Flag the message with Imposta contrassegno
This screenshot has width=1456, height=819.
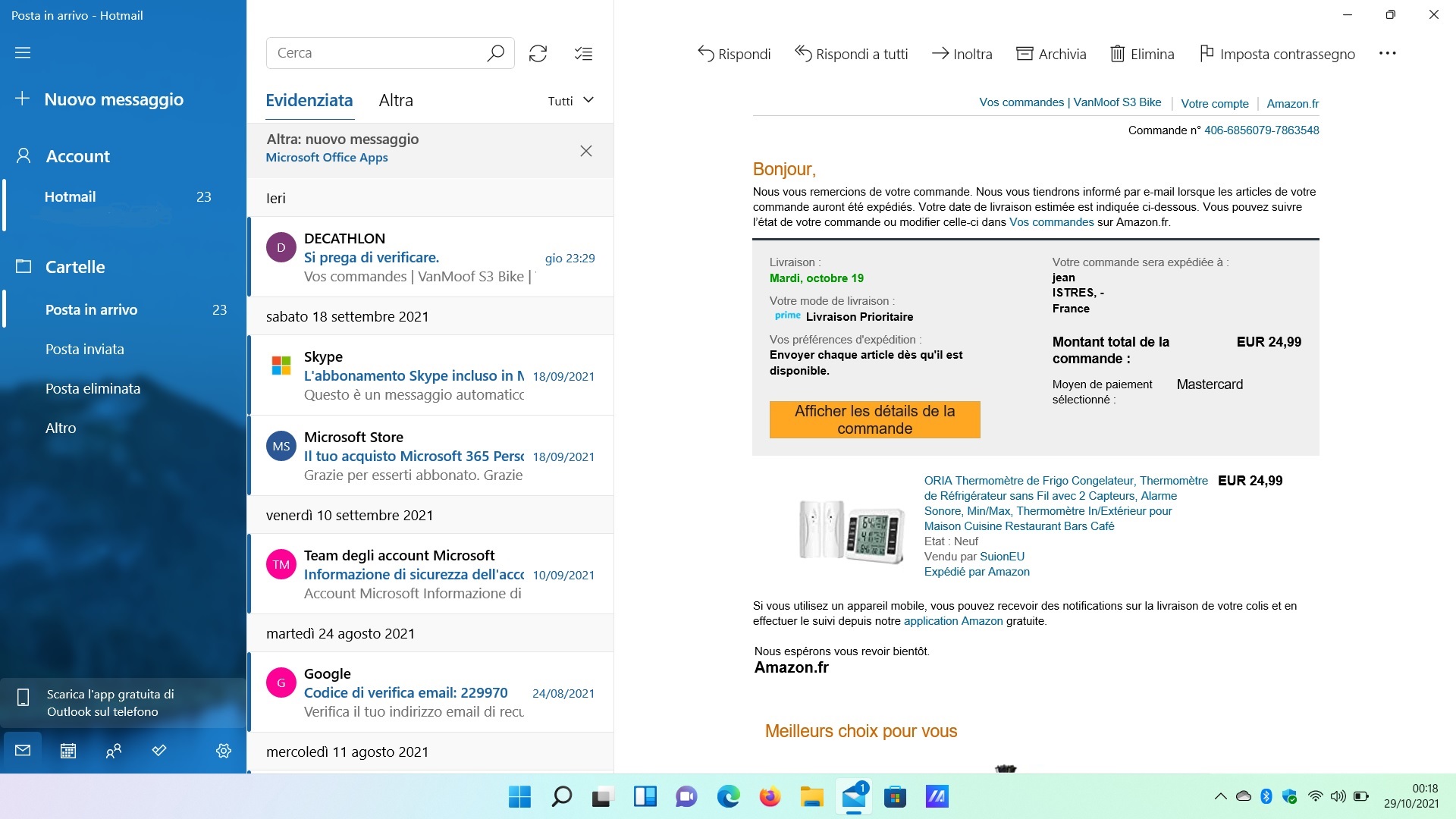tap(1277, 54)
